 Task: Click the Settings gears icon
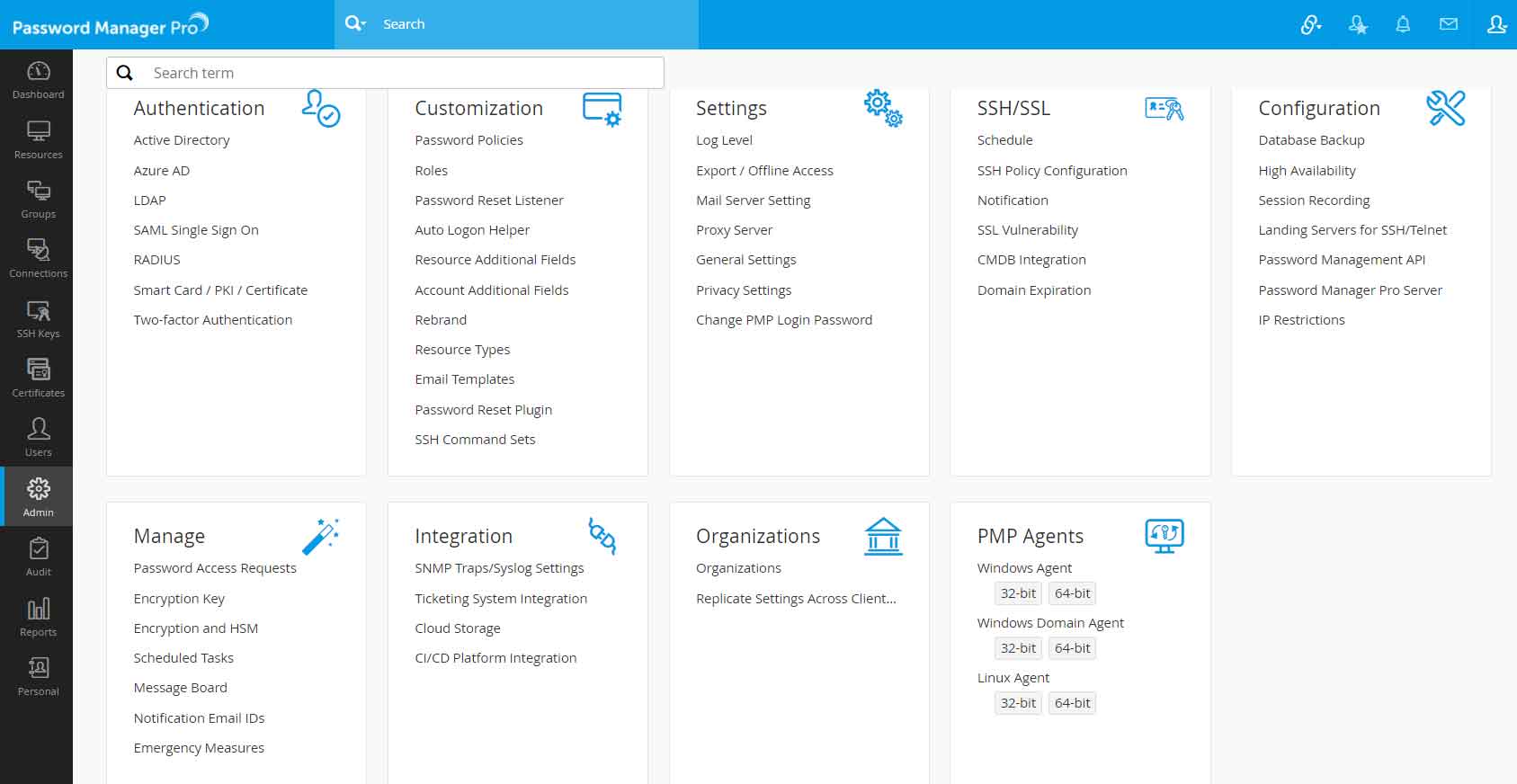tap(883, 108)
